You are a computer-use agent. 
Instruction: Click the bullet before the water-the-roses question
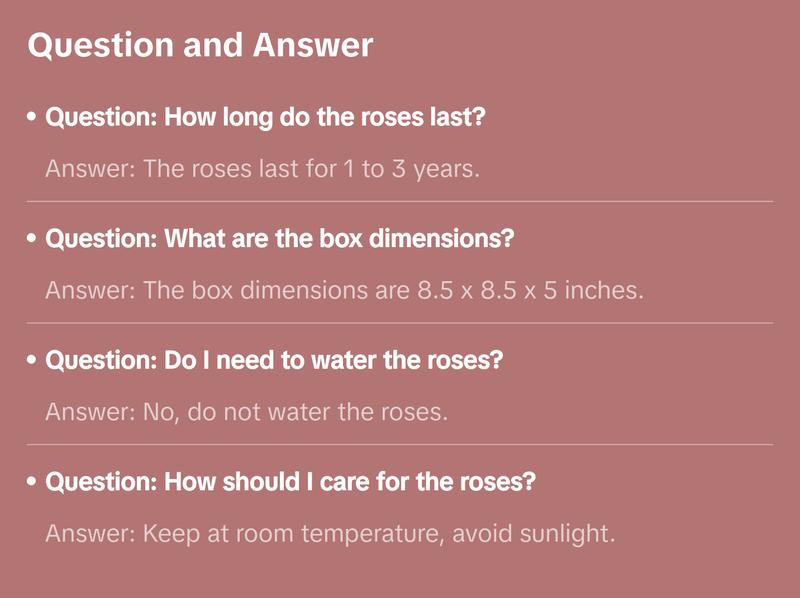(x=33, y=360)
